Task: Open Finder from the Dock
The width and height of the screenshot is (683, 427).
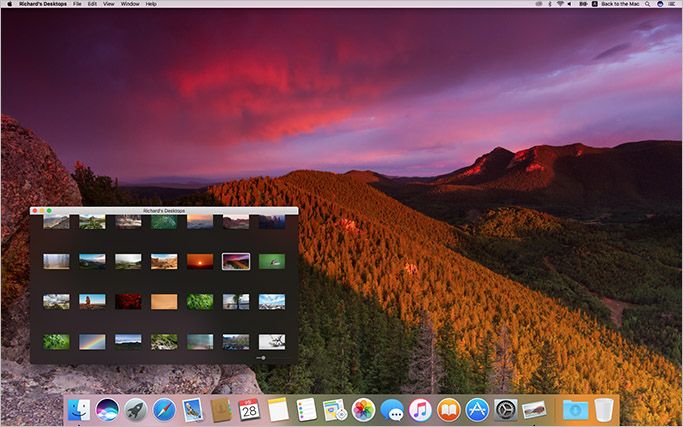Action: click(x=79, y=410)
